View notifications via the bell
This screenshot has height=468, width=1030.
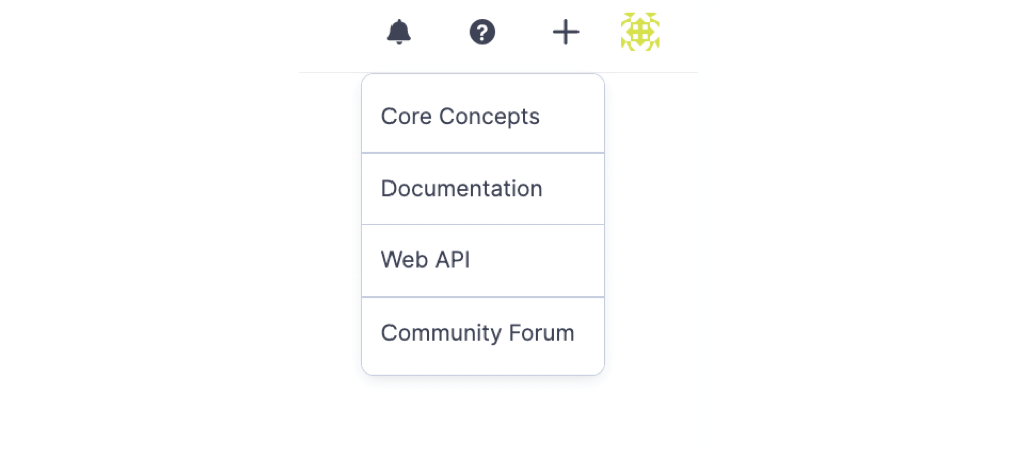[x=399, y=32]
